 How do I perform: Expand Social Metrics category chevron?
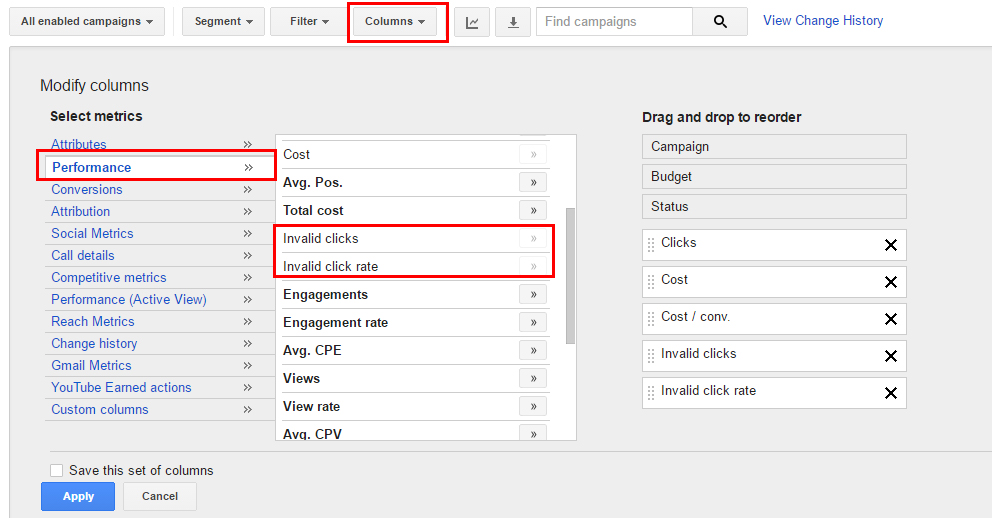pos(247,233)
